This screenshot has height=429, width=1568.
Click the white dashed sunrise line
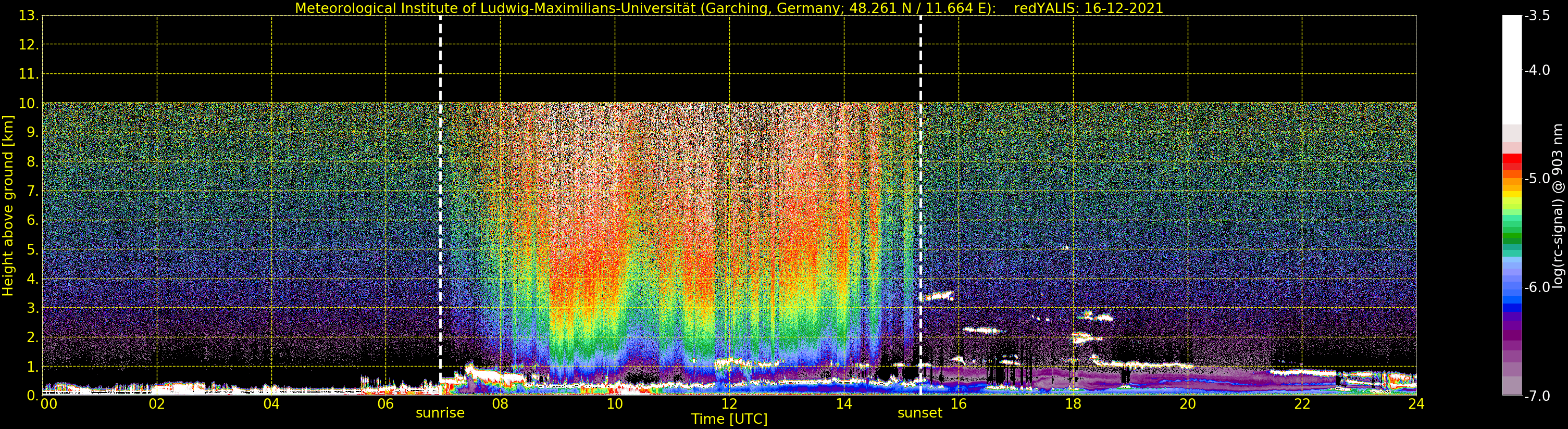pyautogui.click(x=440, y=183)
